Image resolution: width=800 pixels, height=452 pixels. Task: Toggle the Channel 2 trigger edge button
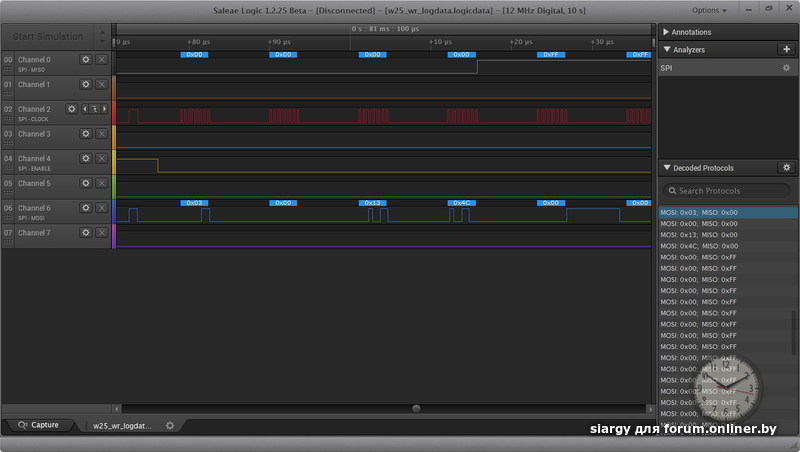coord(92,109)
